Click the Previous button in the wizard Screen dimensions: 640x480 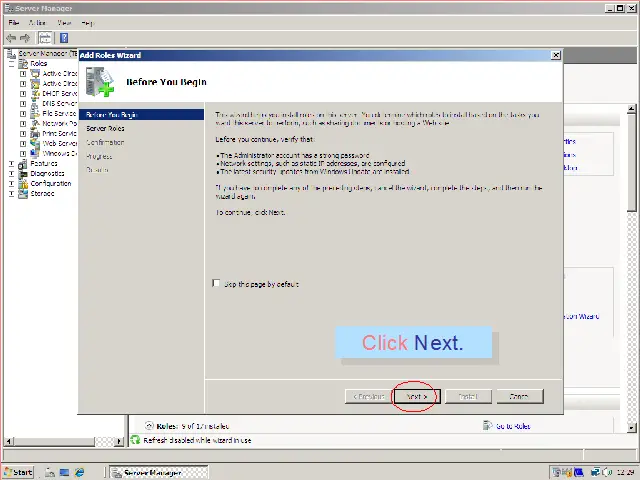tap(369, 396)
